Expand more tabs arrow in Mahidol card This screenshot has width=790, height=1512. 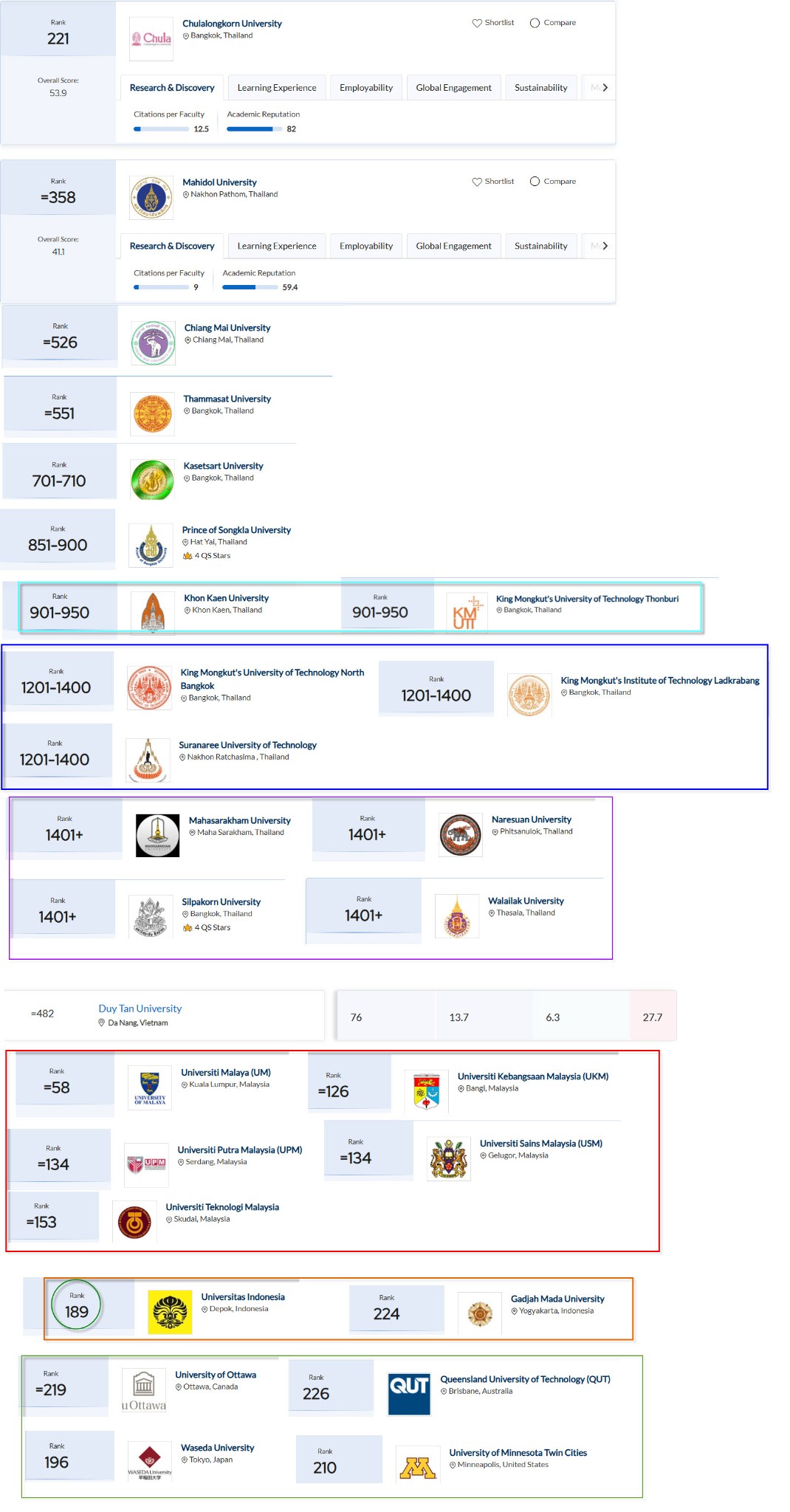pos(605,246)
